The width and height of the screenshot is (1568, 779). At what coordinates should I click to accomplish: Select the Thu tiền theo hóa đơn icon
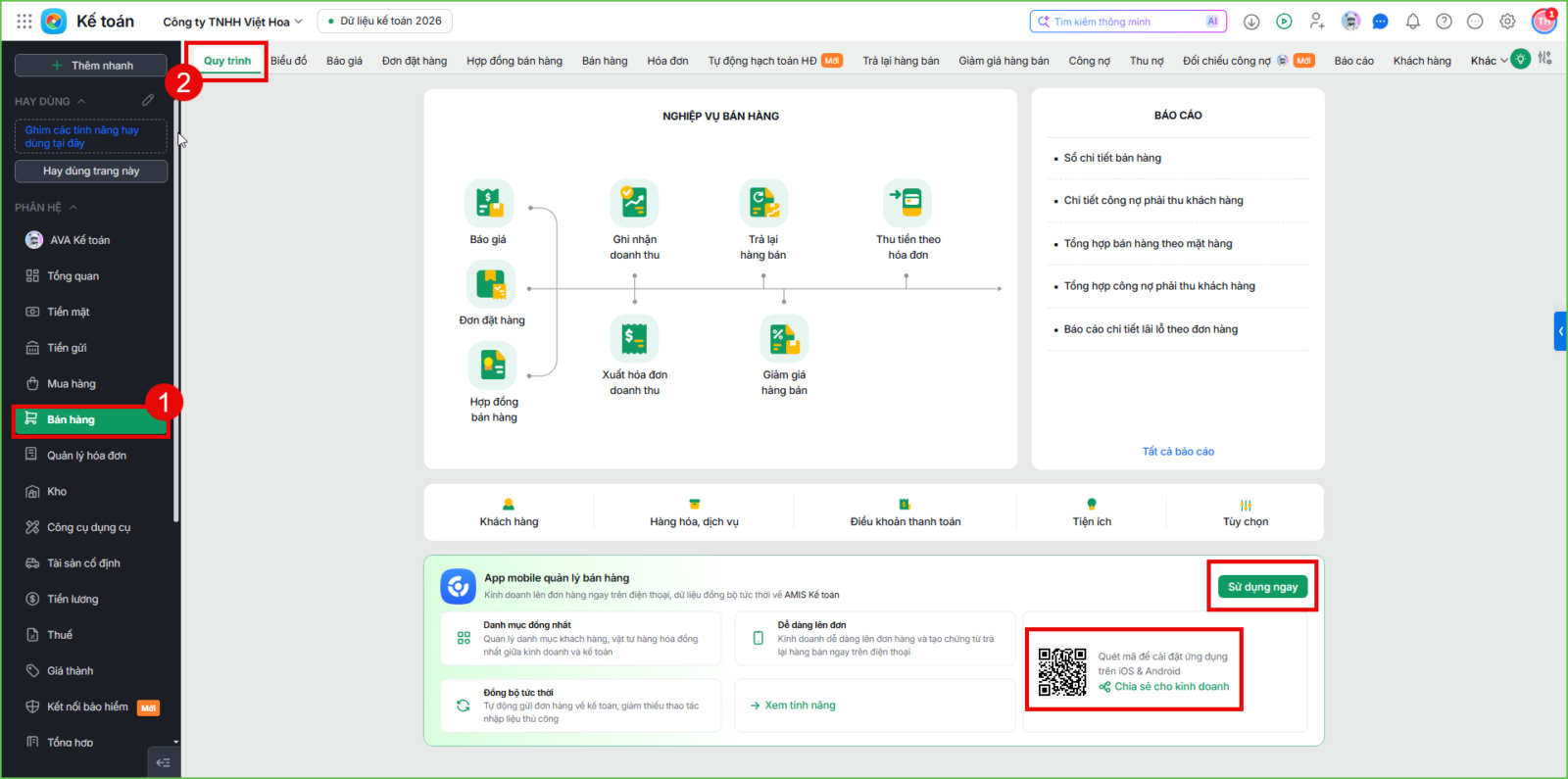907,203
